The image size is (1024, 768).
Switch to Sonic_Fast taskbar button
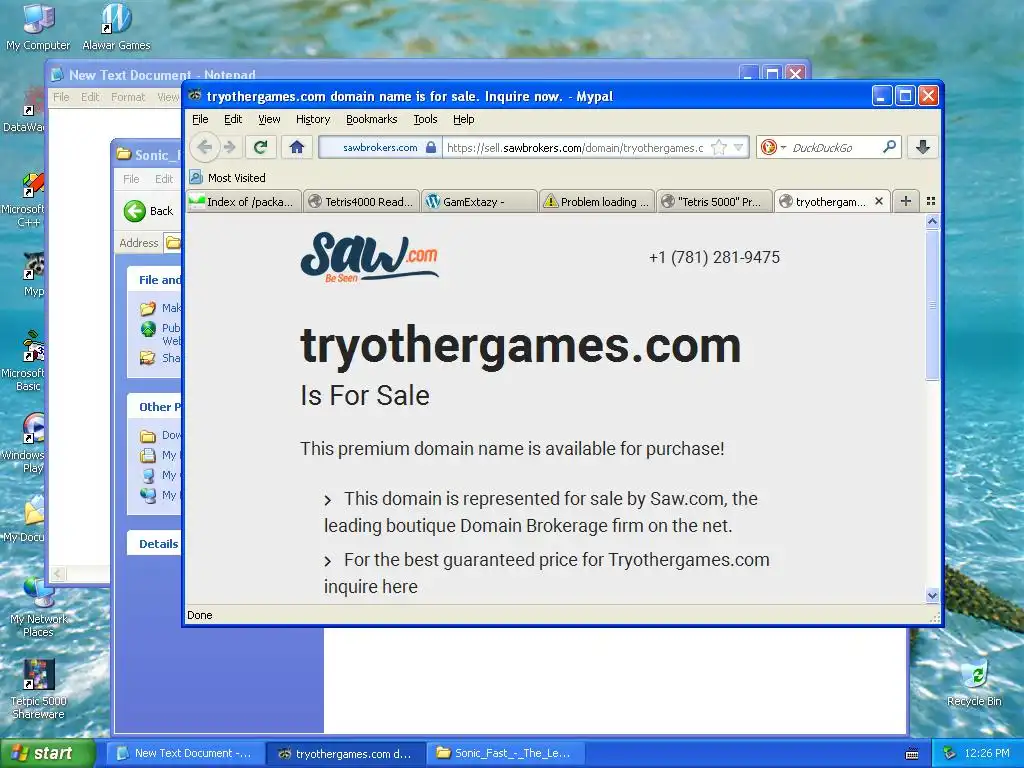[504, 754]
